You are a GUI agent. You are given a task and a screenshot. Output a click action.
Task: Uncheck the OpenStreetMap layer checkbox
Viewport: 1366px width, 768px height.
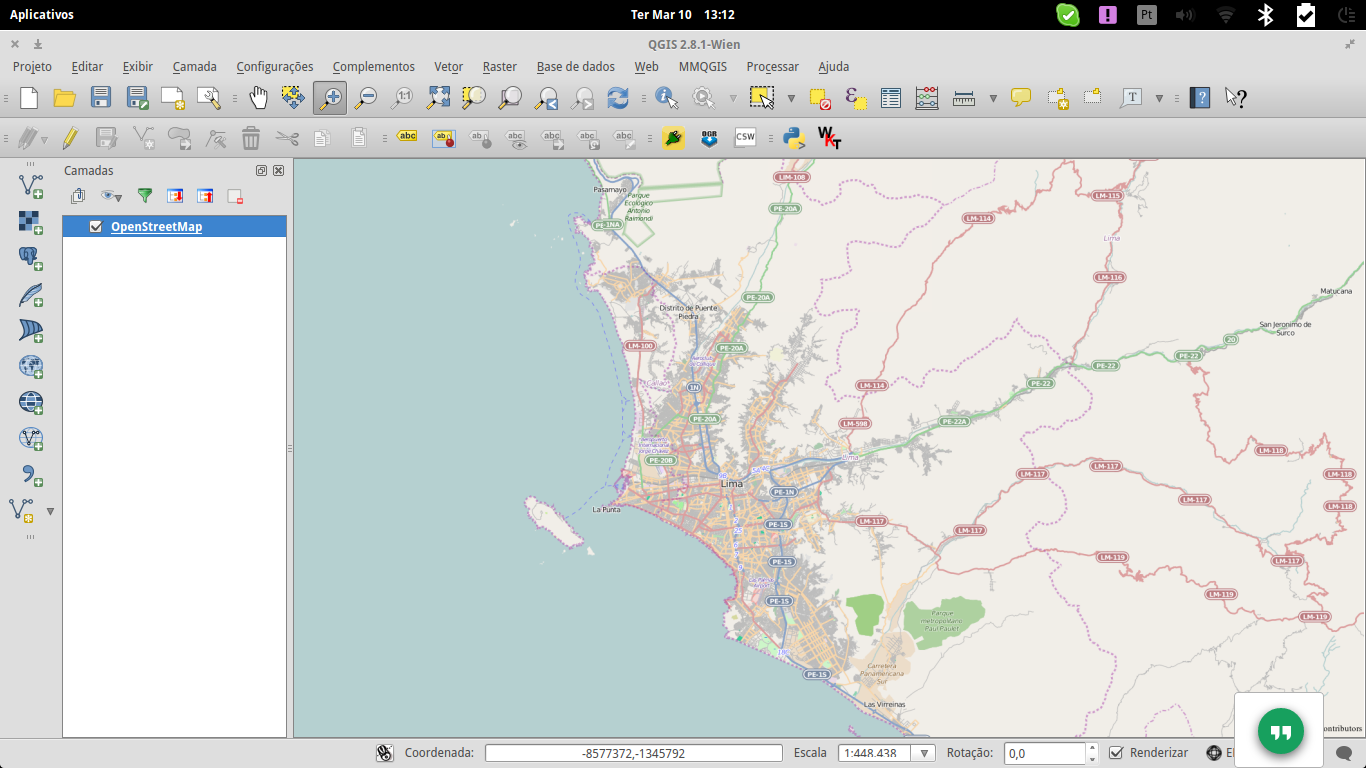[x=96, y=226]
